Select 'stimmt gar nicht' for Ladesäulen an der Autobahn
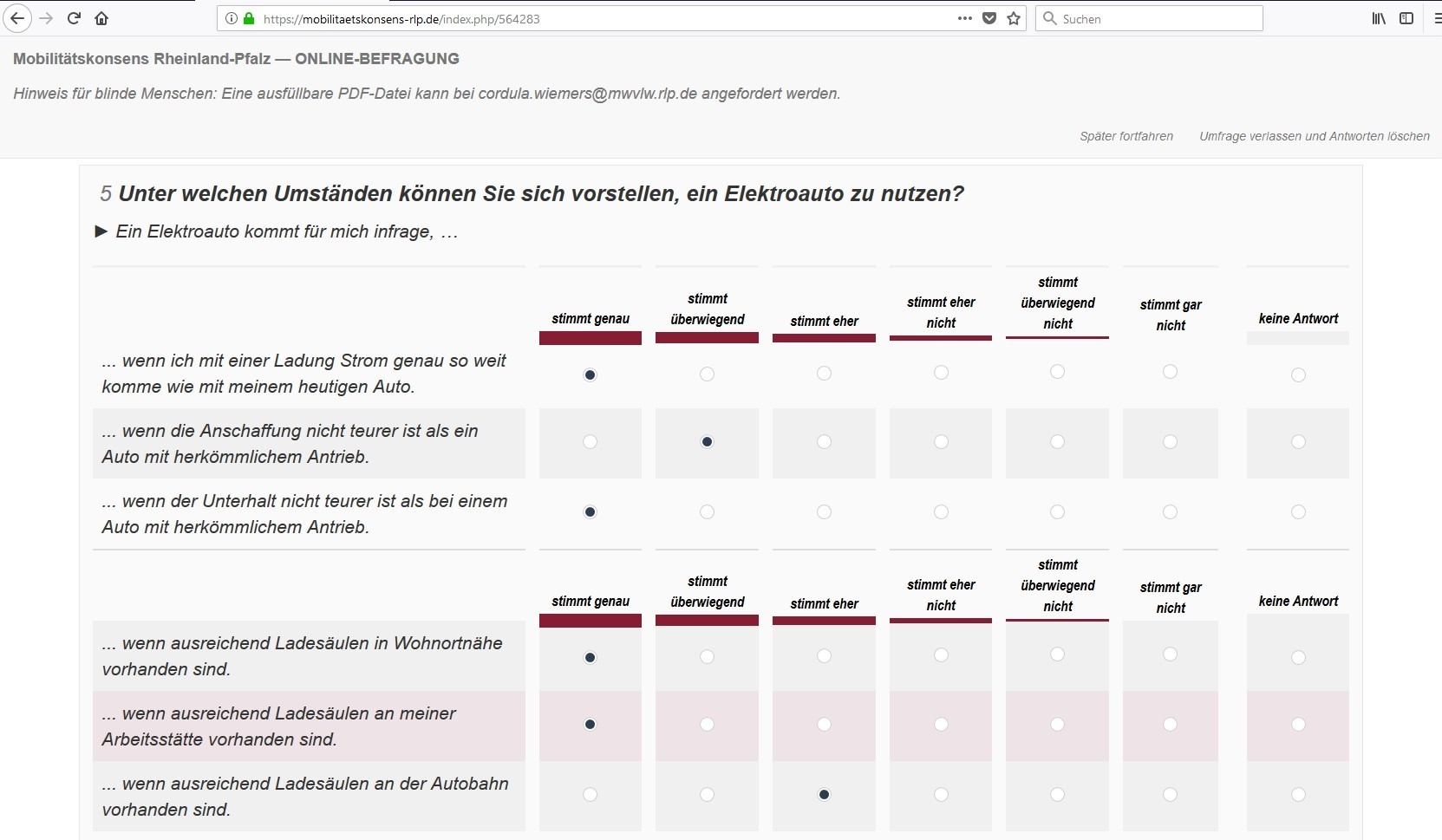The image size is (1442, 840). click(1171, 794)
